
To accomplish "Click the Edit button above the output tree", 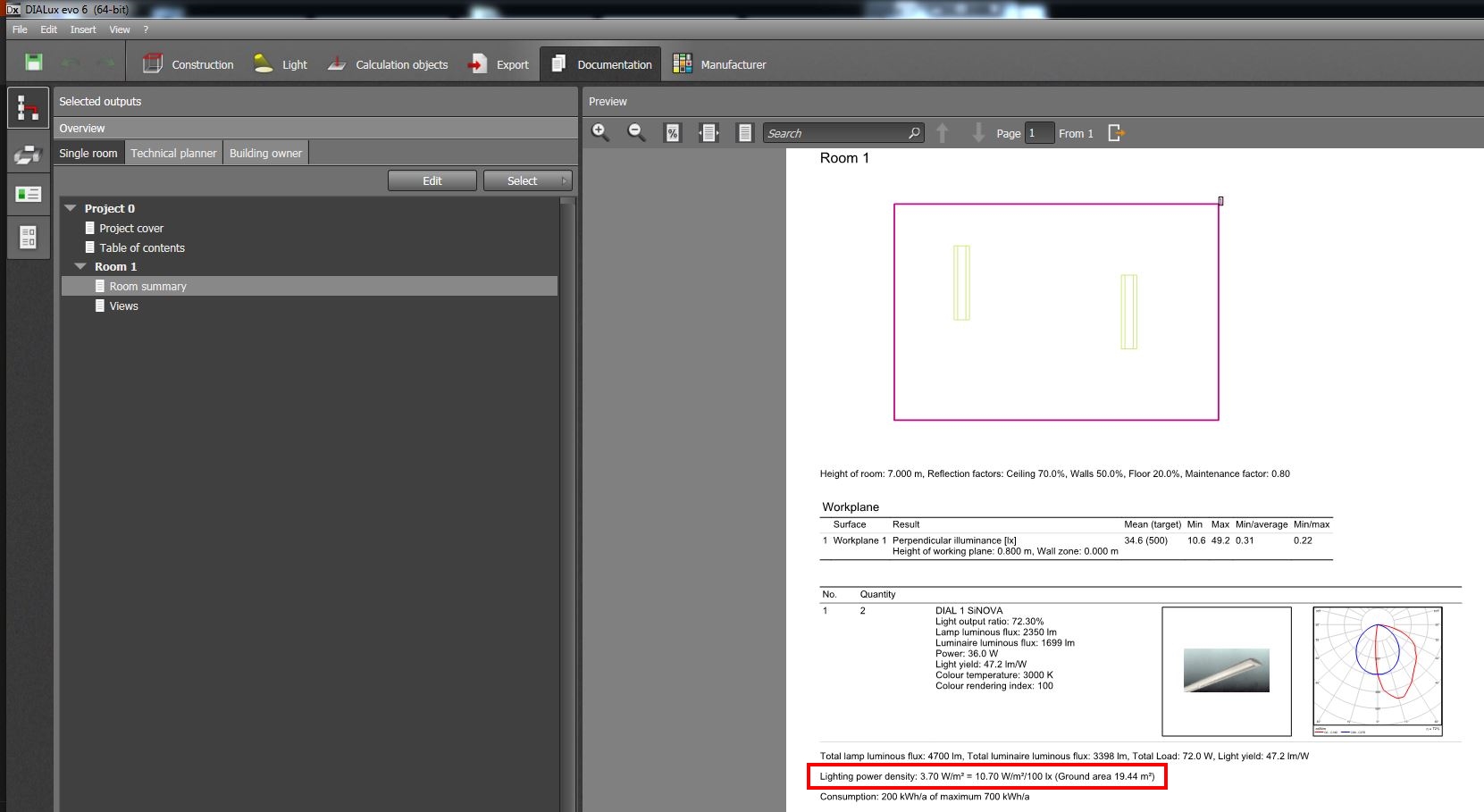I will pyautogui.click(x=432, y=180).
